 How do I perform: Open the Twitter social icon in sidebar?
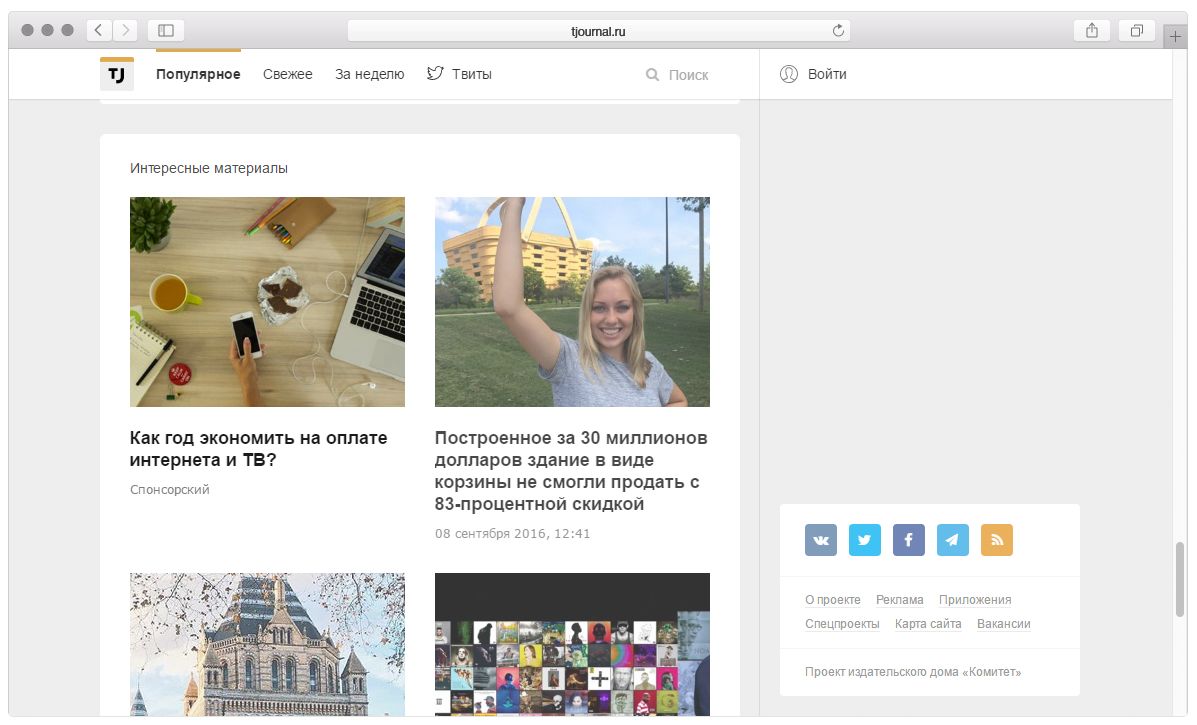(865, 540)
